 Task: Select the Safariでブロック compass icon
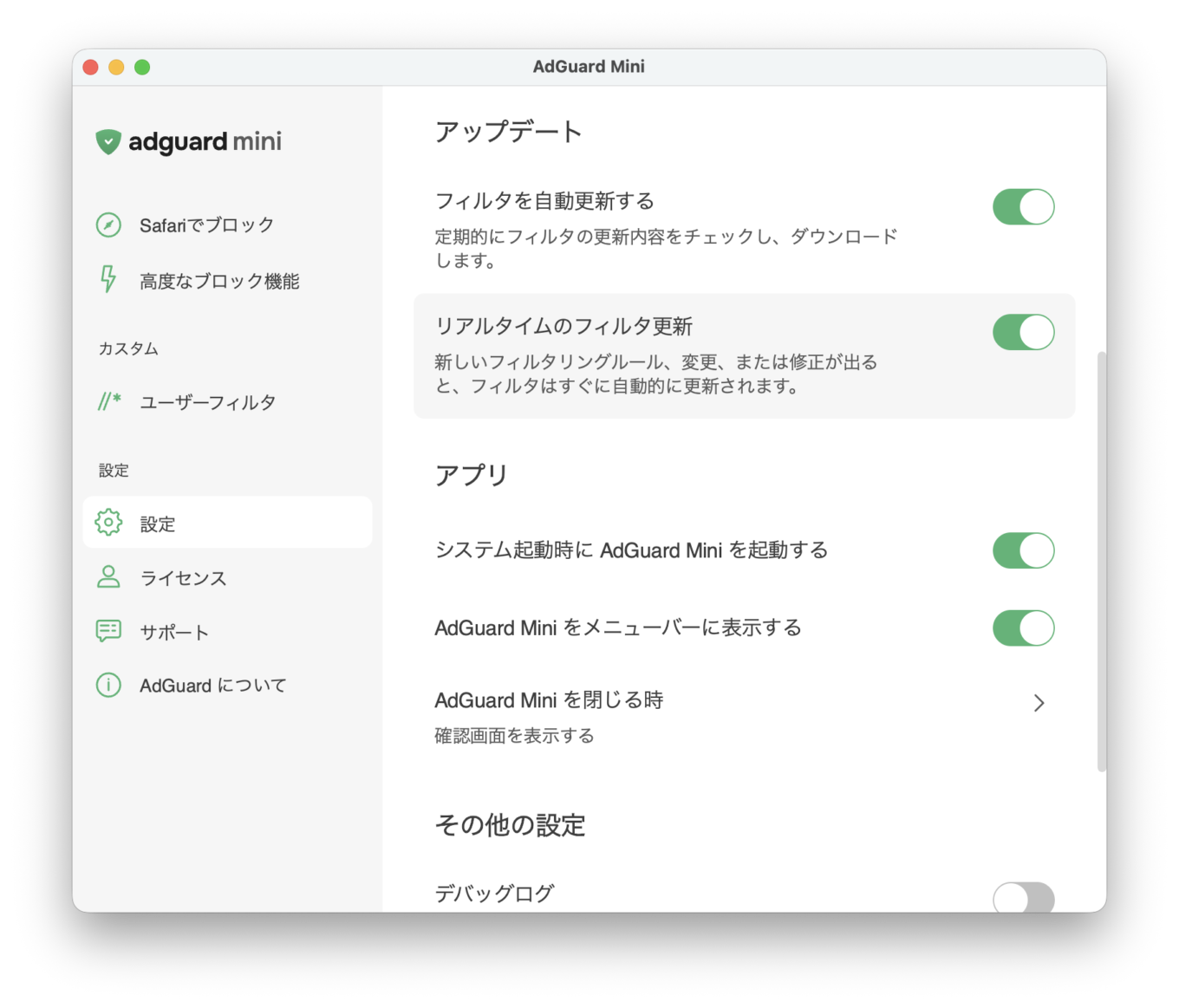107,224
